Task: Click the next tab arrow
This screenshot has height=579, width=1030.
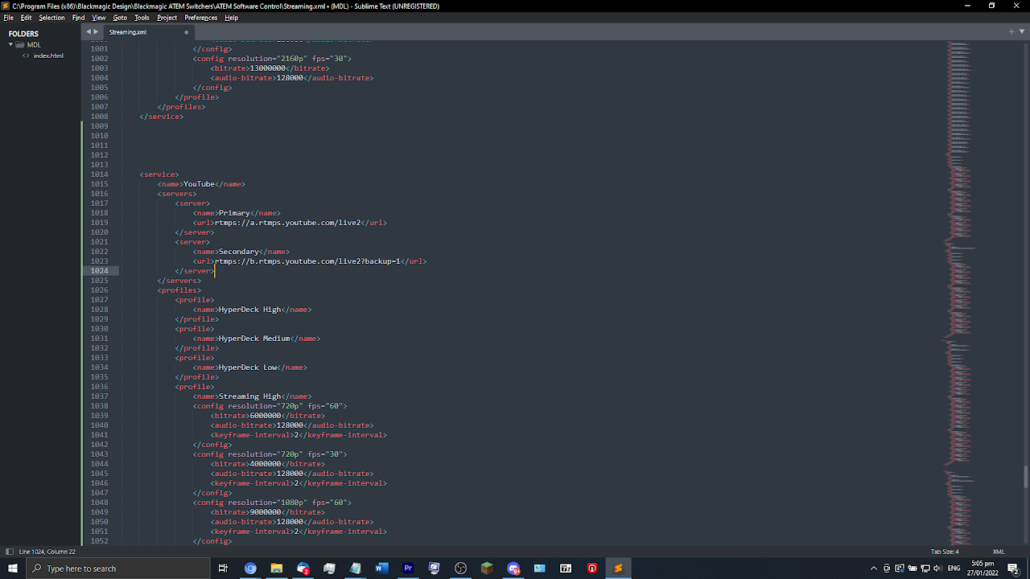Action: point(96,32)
